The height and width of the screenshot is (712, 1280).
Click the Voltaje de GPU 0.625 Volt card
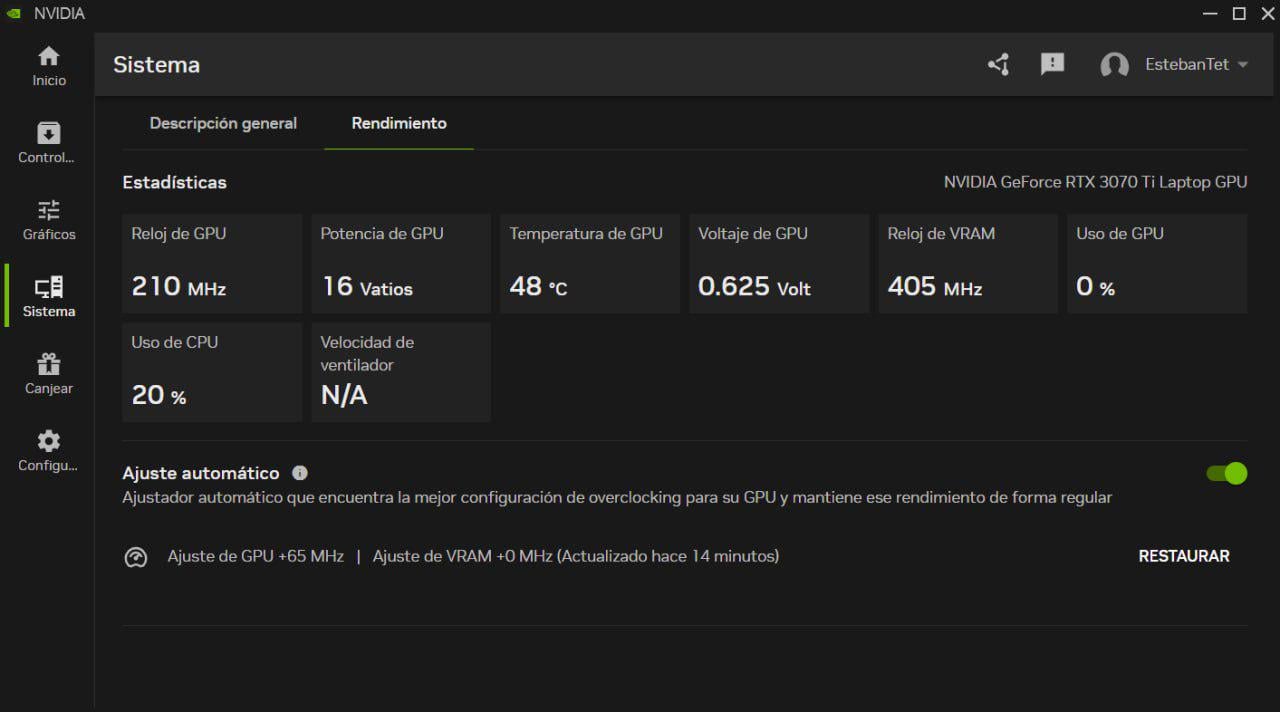point(779,264)
